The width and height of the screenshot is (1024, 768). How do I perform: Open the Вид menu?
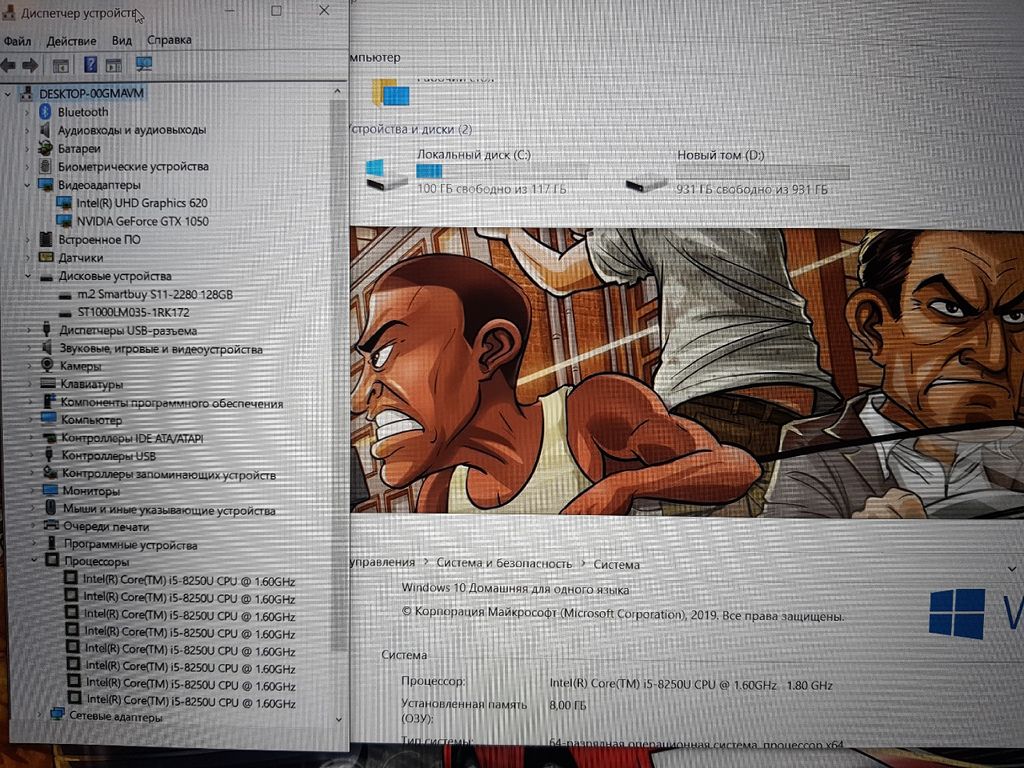pos(122,41)
